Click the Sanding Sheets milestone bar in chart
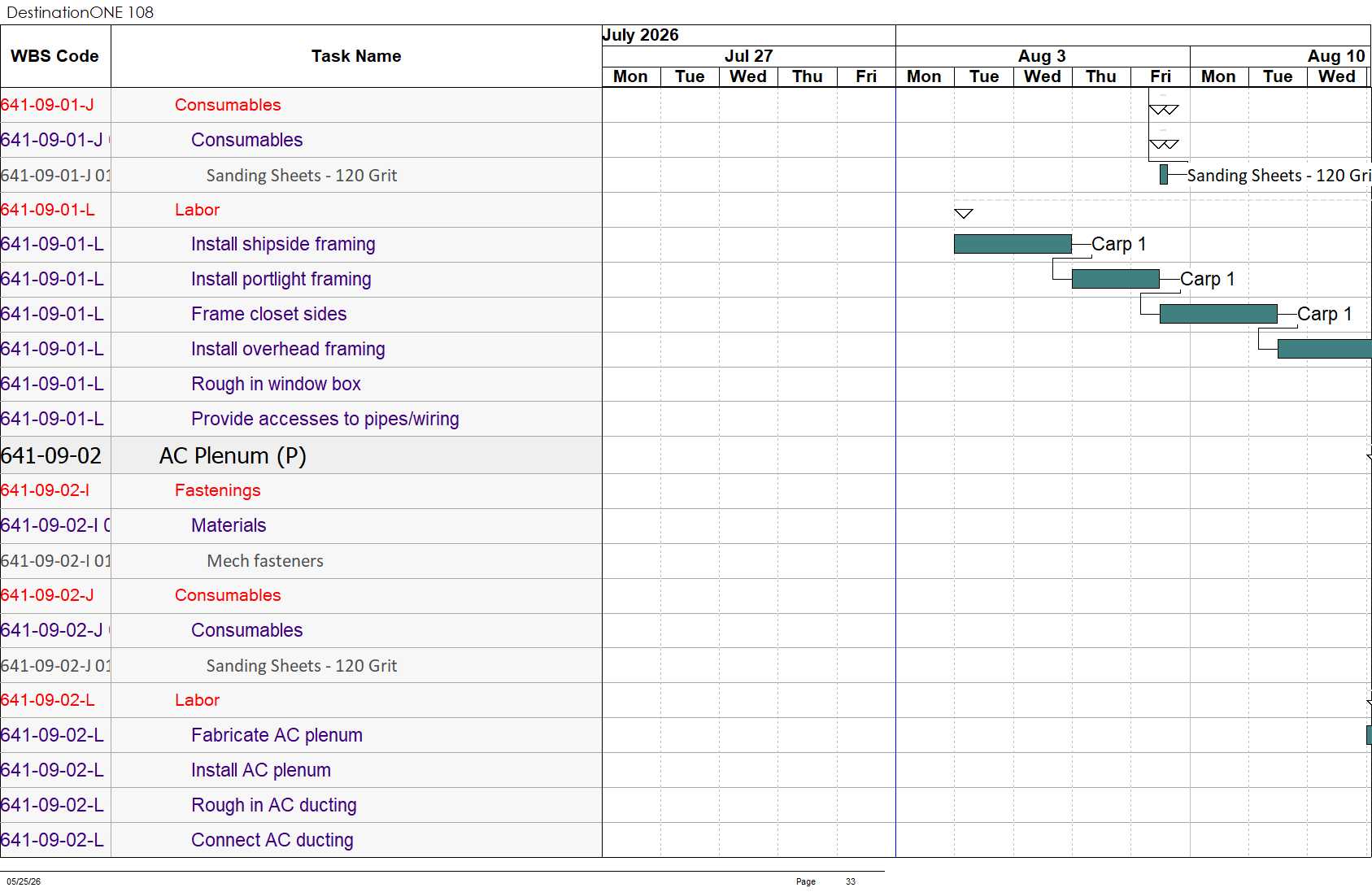This screenshot has width=1372, height=892. point(1164,174)
